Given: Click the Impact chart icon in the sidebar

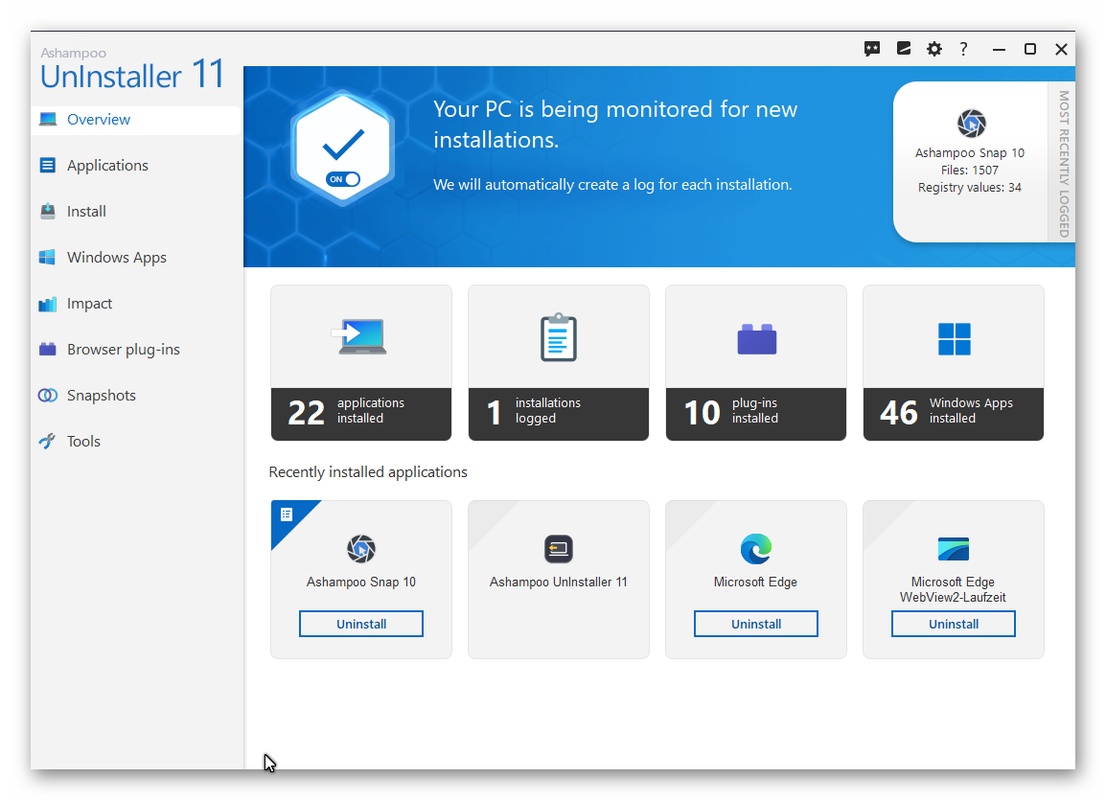Looking at the screenshot, I should tap(47, 304).
